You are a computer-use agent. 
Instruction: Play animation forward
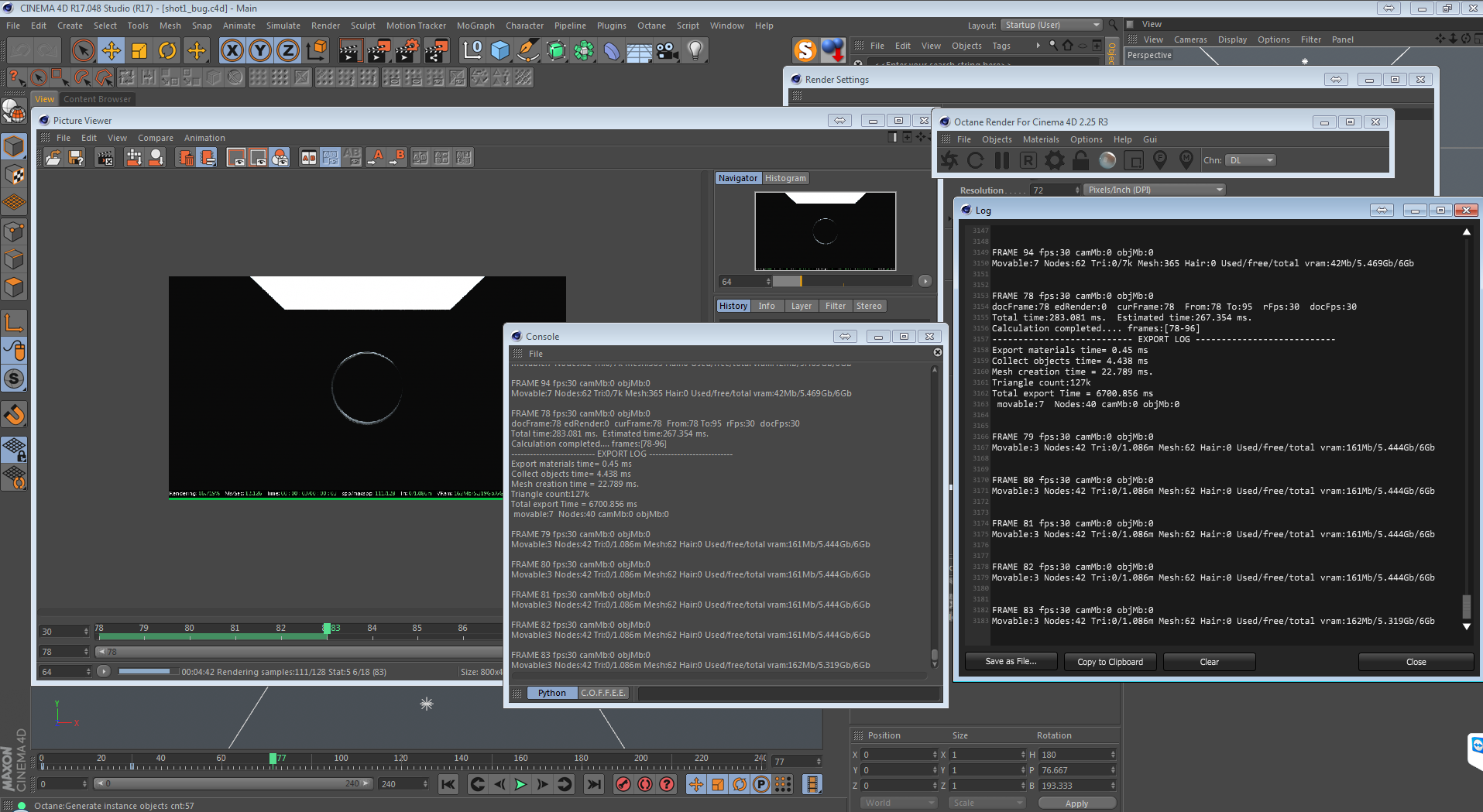click(520, 784)
